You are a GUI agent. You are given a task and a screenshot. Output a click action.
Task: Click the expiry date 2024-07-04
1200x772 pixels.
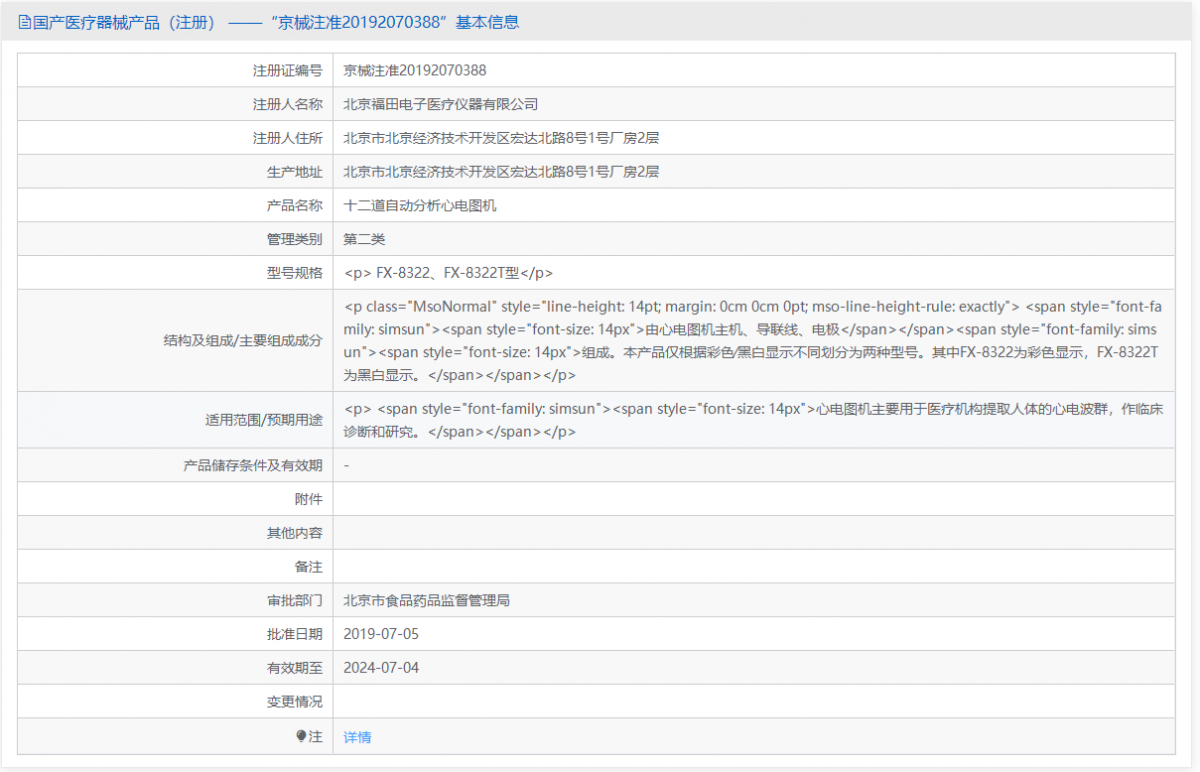pos(381,668)
